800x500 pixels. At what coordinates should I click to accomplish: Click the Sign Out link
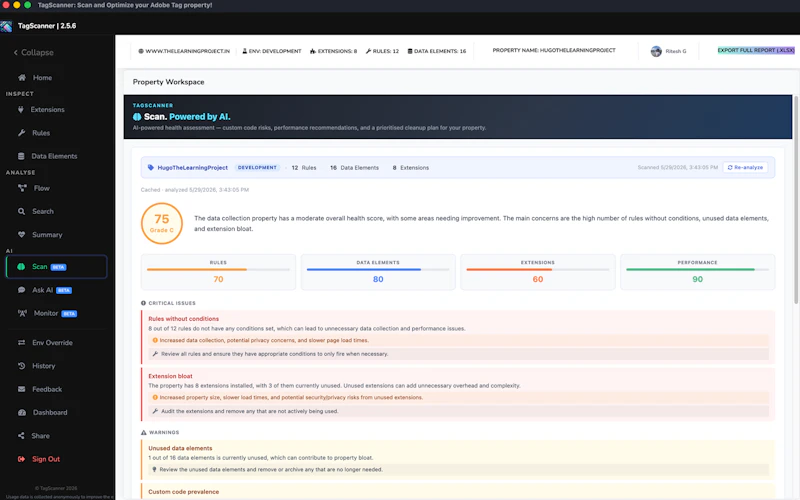tap(46, 459)
